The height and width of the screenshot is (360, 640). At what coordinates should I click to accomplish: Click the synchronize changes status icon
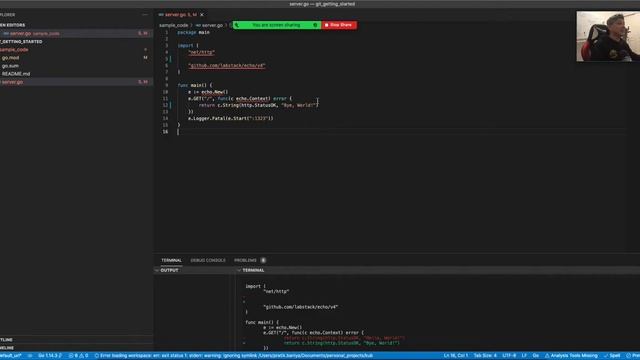click(30, 356)
